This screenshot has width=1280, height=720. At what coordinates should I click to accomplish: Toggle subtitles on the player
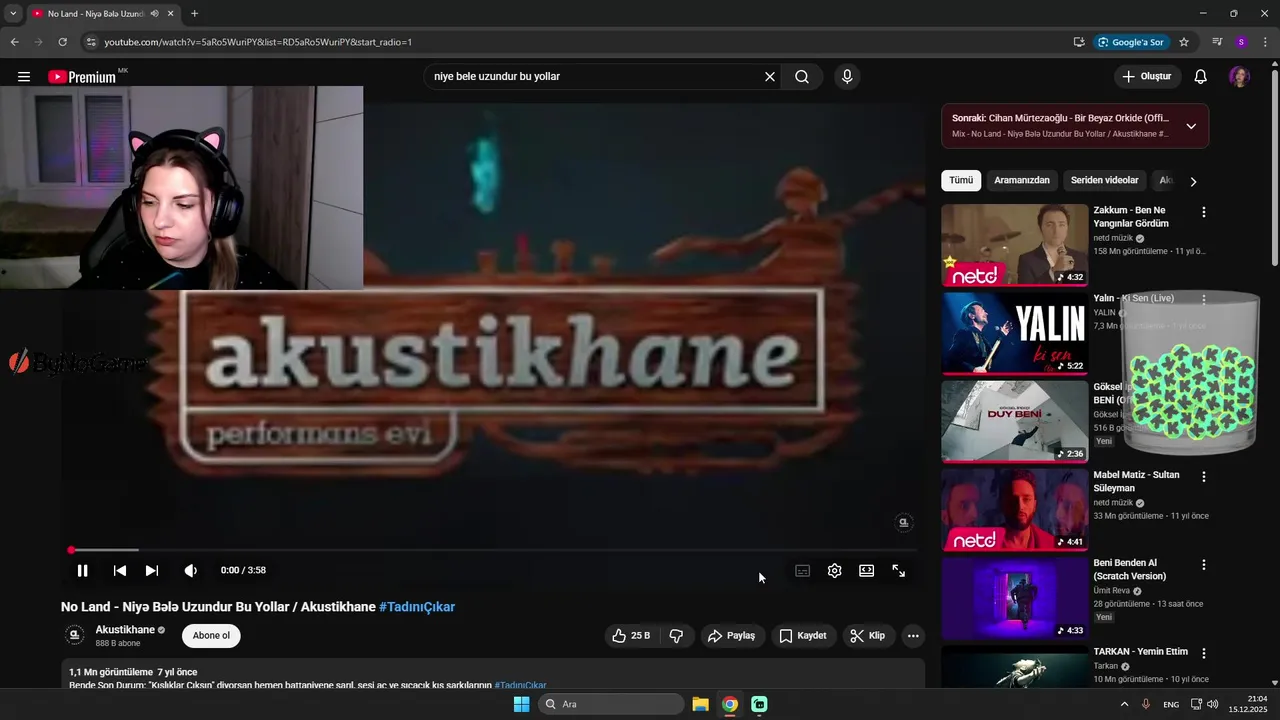coord(803,571)
